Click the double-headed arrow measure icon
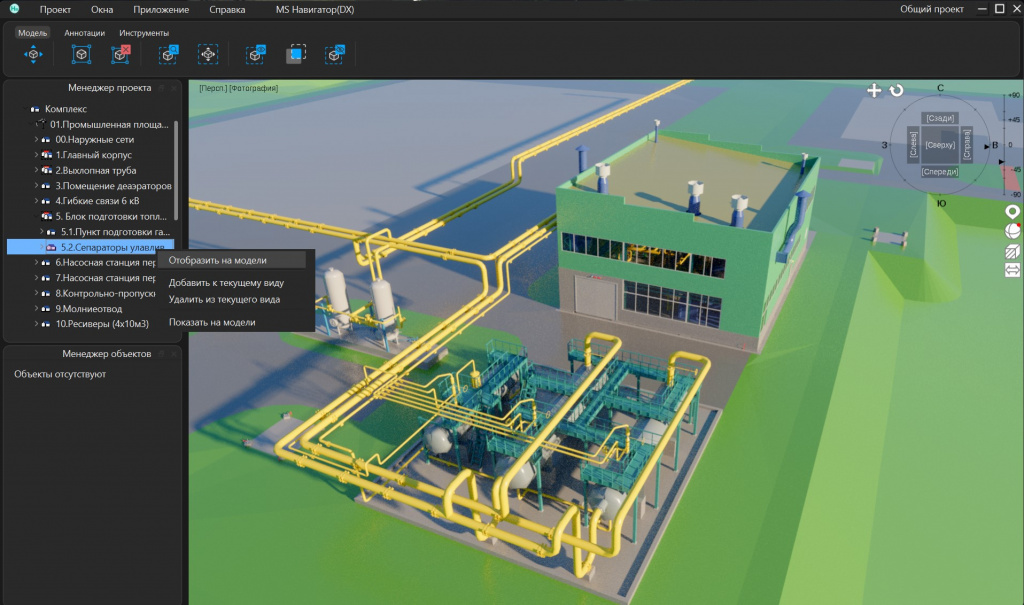This screenshot has width=1024, height=605. pyautogui.click(x=1012, y=270)
